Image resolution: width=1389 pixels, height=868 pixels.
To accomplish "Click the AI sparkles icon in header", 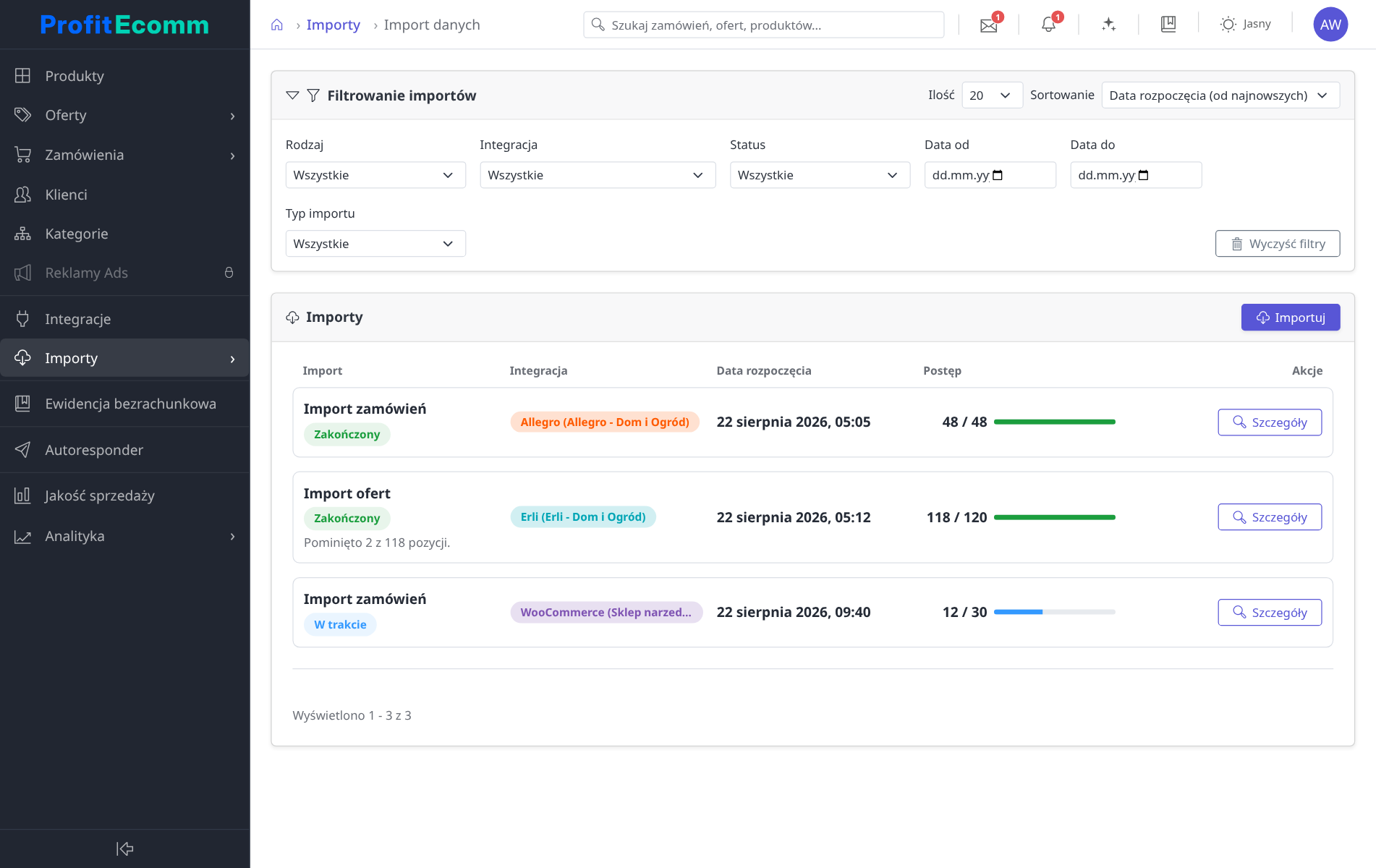I will pos(1108,25).
